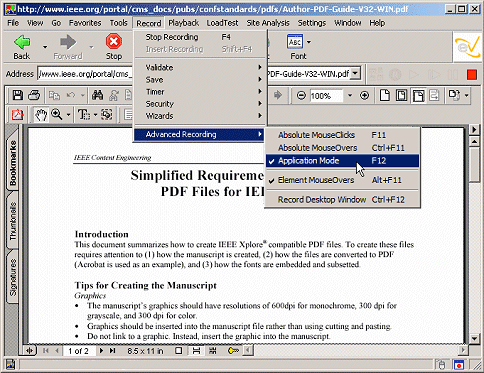Expand the Security submenu
The width and height of the screenshot is (484, 373).
[x=200, y=104]
